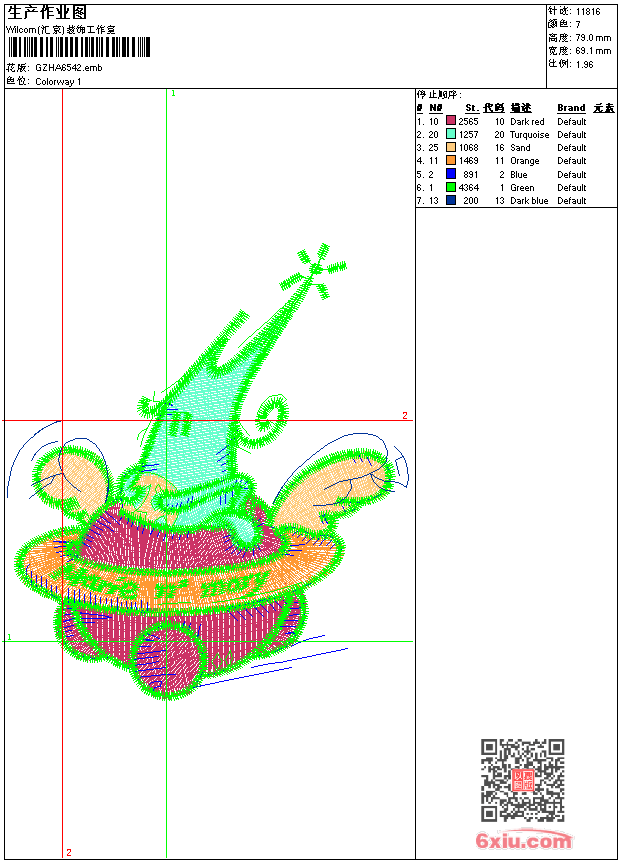Click the embroidery hat design preview
Screen dimensions: 620x860
[x=207, y=473]
